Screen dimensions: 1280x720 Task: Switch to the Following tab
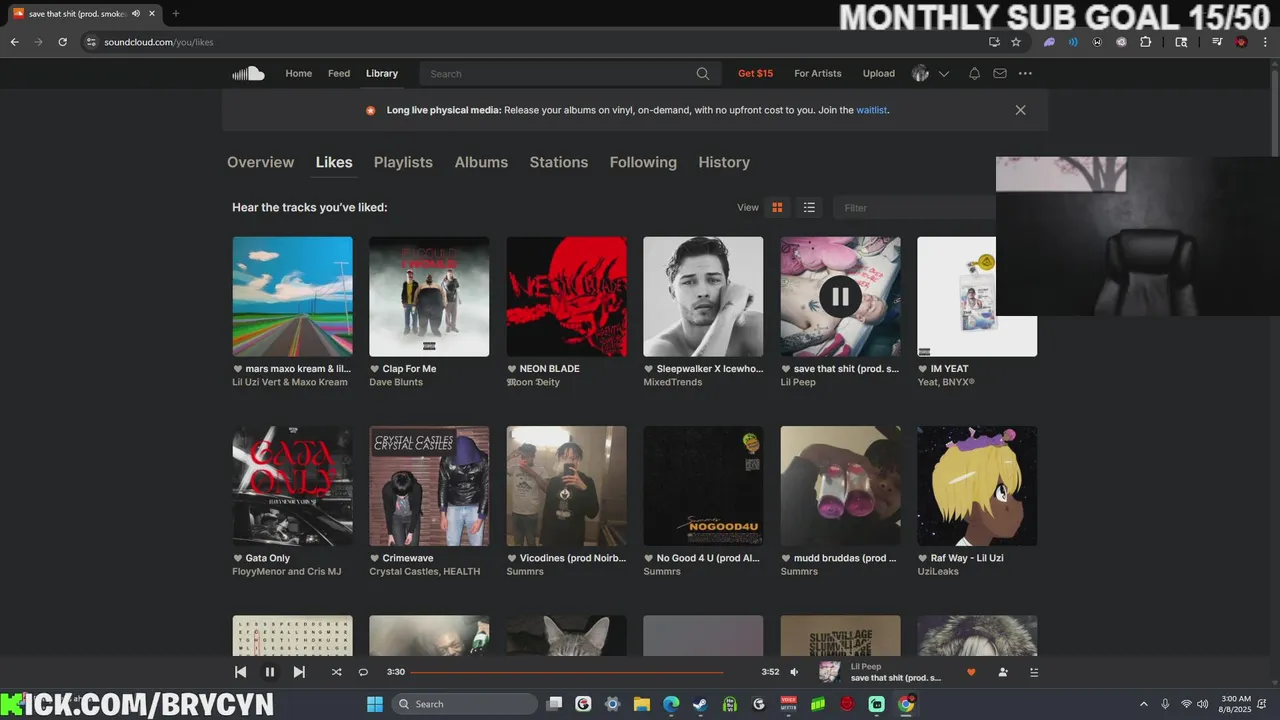coord(643,162)
